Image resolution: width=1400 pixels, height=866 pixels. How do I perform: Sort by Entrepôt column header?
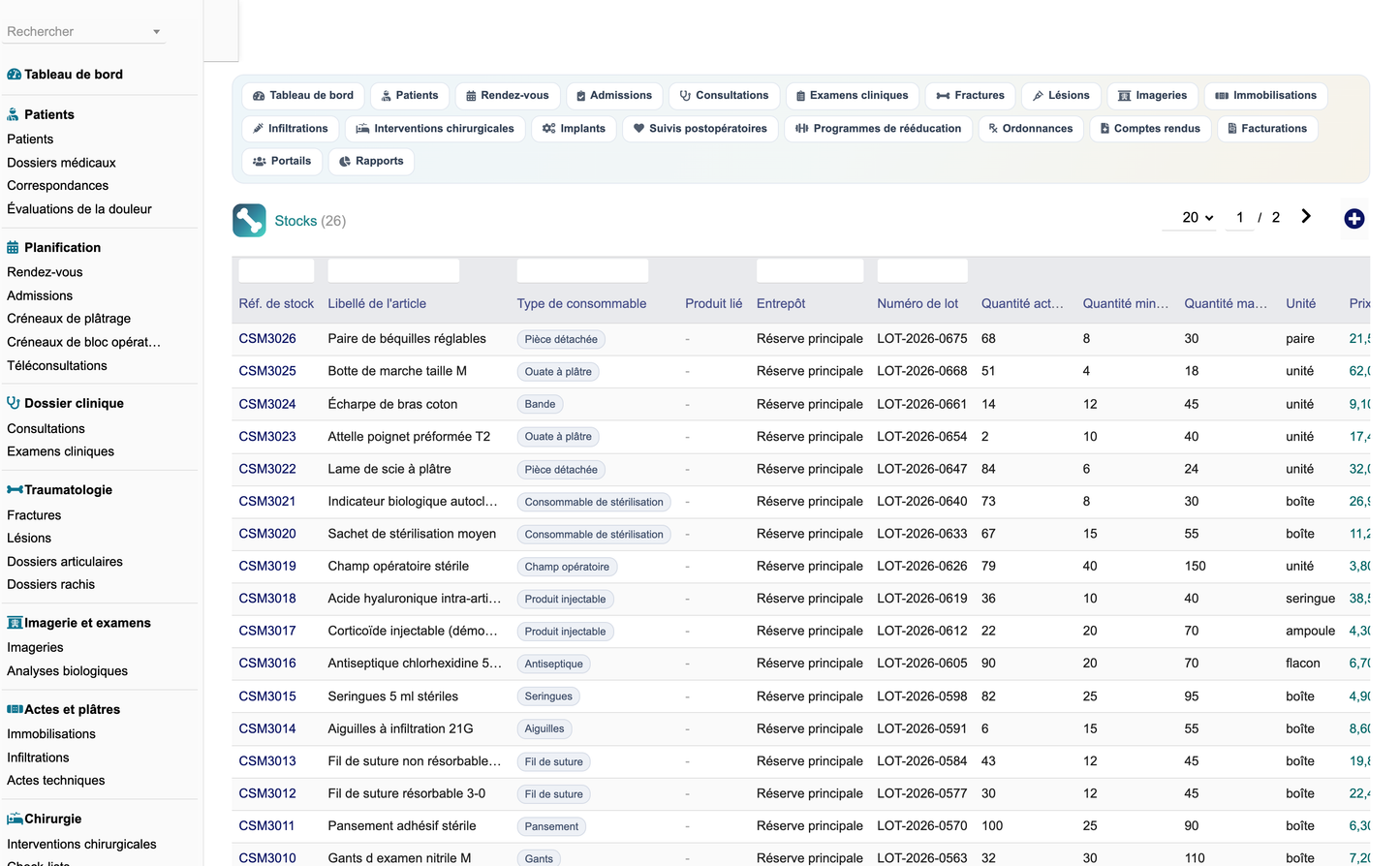[x=781, y=304]
